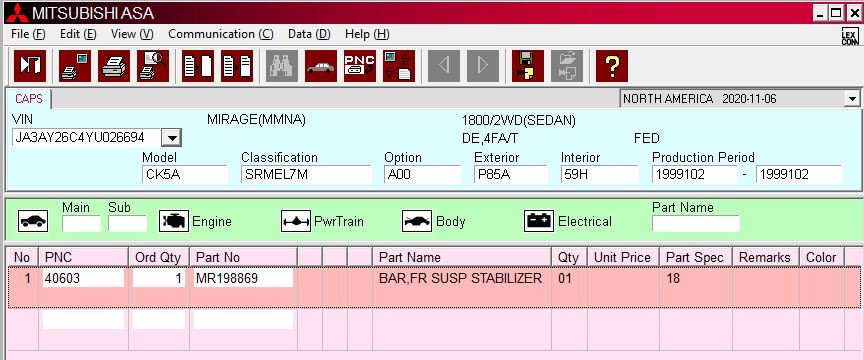This screenshot has width=864, height=360.
Task: Click the PNC toolbar icon
Action: point(360,66)
